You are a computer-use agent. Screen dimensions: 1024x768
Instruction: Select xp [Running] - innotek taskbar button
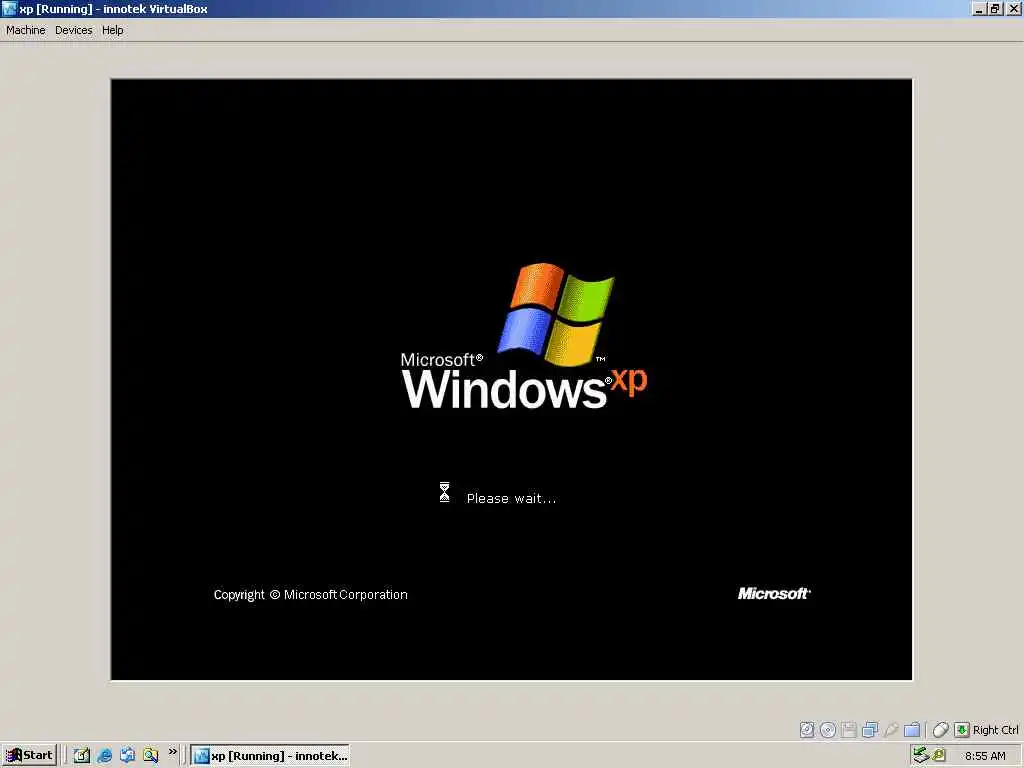pyautogui.click(x=270, y=756)
